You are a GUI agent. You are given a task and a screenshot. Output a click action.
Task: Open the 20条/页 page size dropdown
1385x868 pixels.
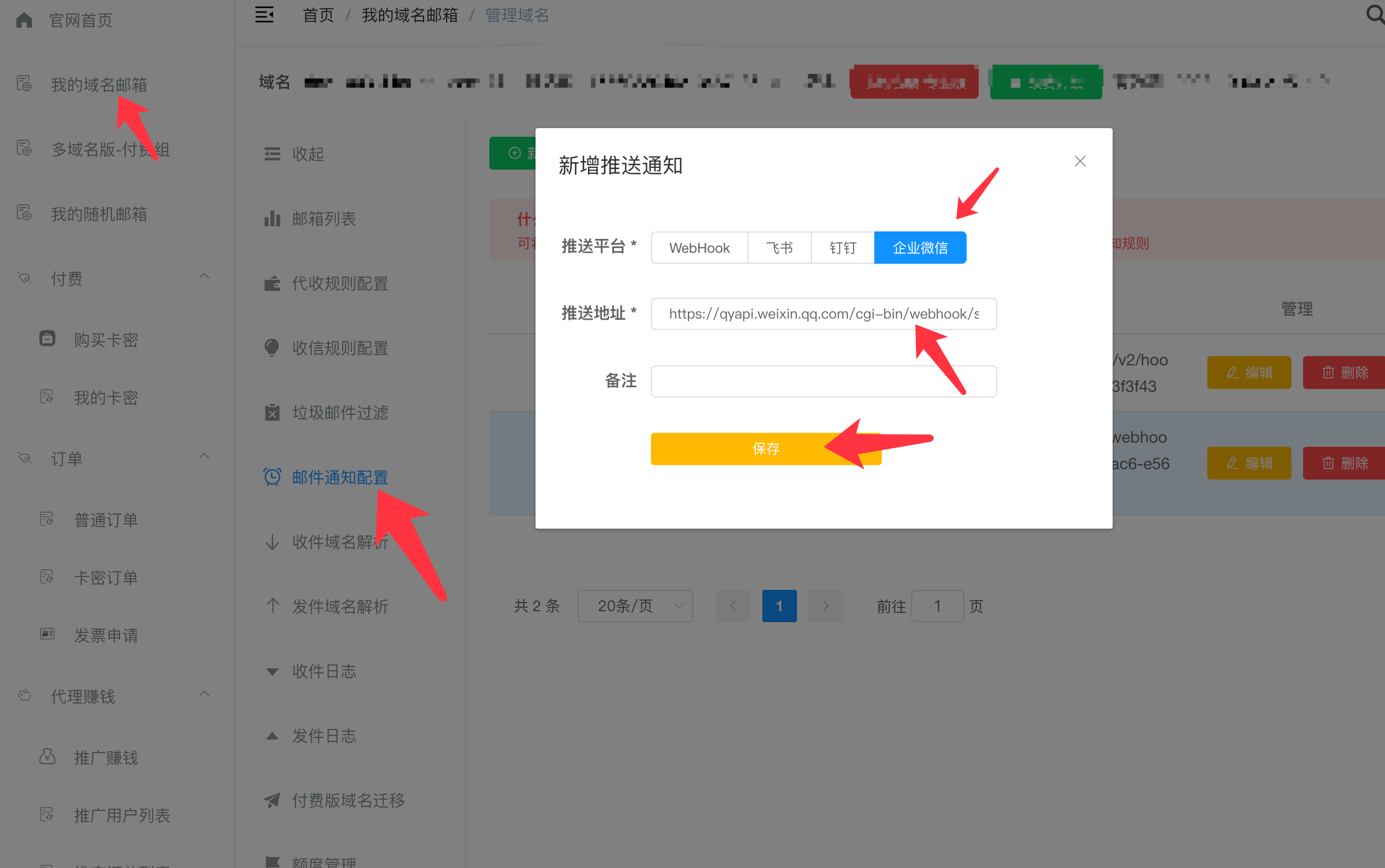pos(635,606)
